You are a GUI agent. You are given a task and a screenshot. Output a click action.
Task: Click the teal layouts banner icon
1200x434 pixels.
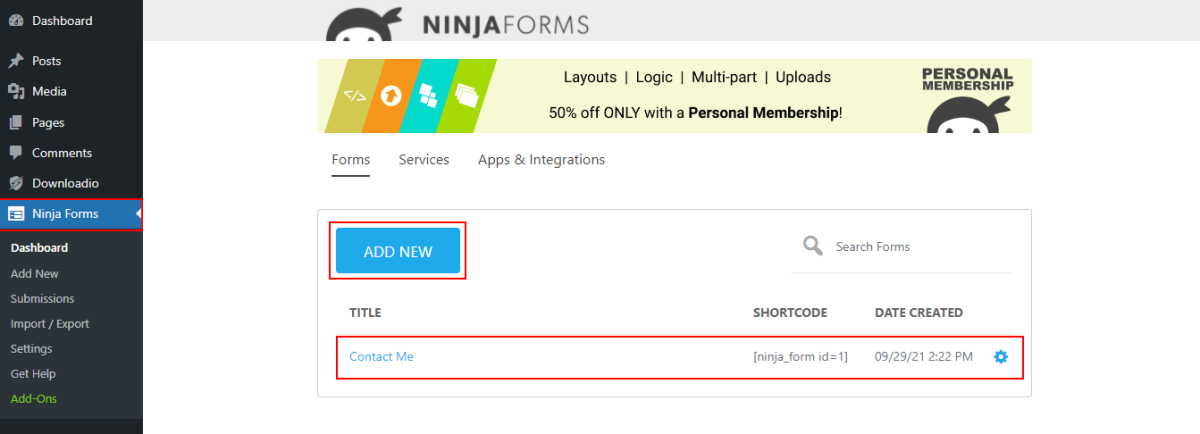pos(427,96)
